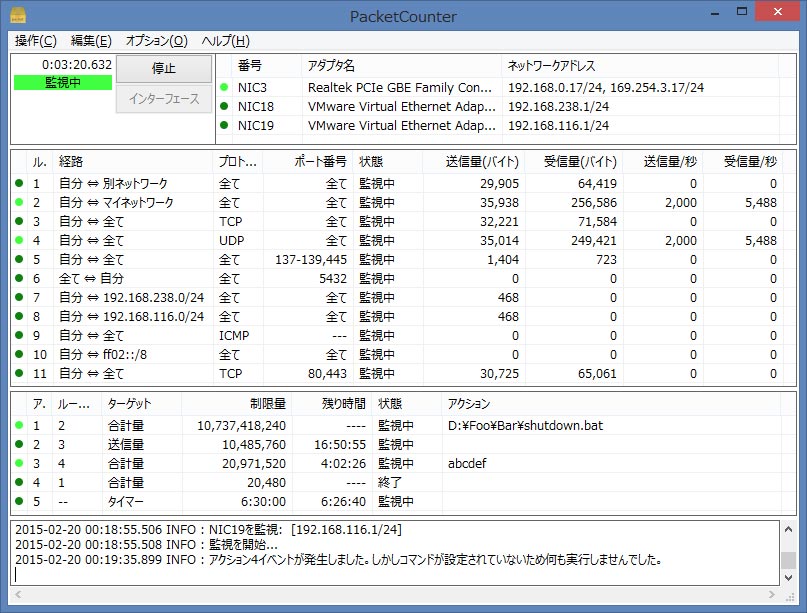Click the アクション column header
Viewport: 807px width, 613px height.
pos(611,404)
